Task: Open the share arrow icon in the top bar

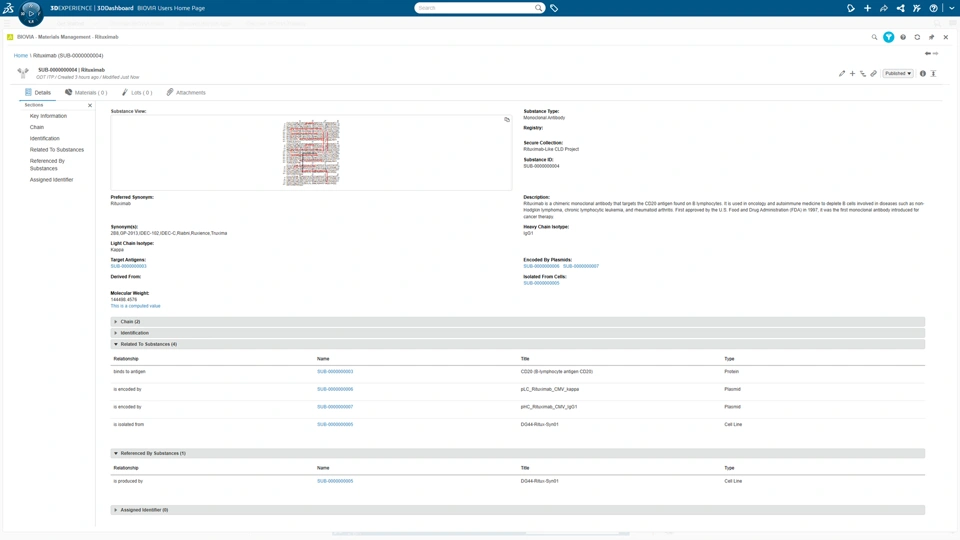Action: pos(883,8)
